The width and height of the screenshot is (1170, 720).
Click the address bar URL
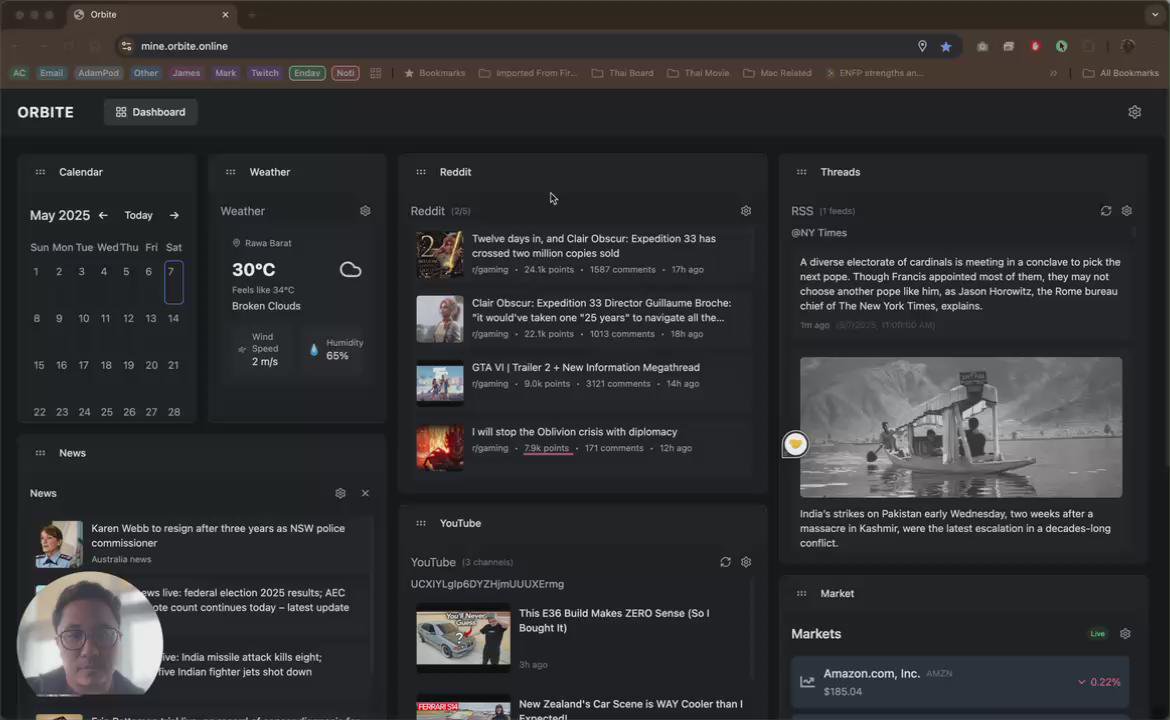[184, 46]
